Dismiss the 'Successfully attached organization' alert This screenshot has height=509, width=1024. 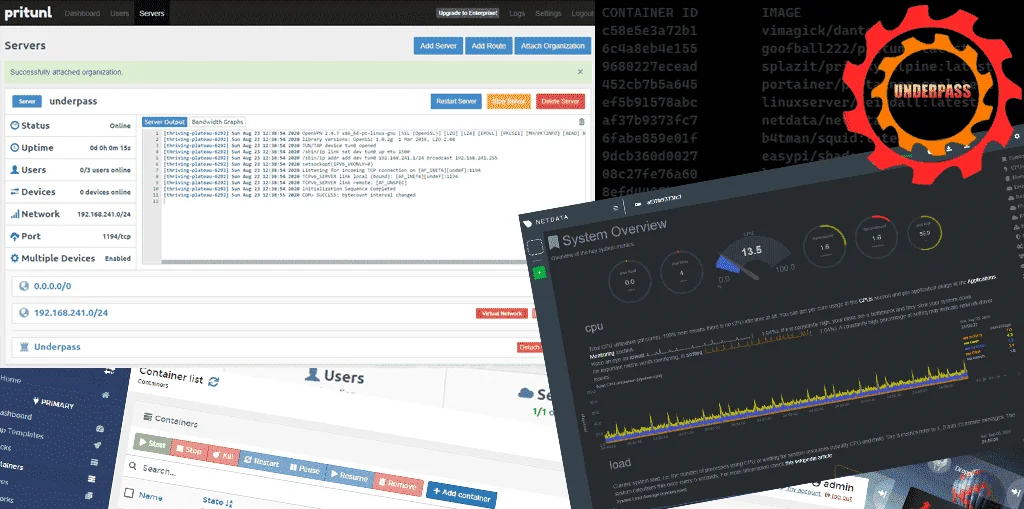pos(580,72)
